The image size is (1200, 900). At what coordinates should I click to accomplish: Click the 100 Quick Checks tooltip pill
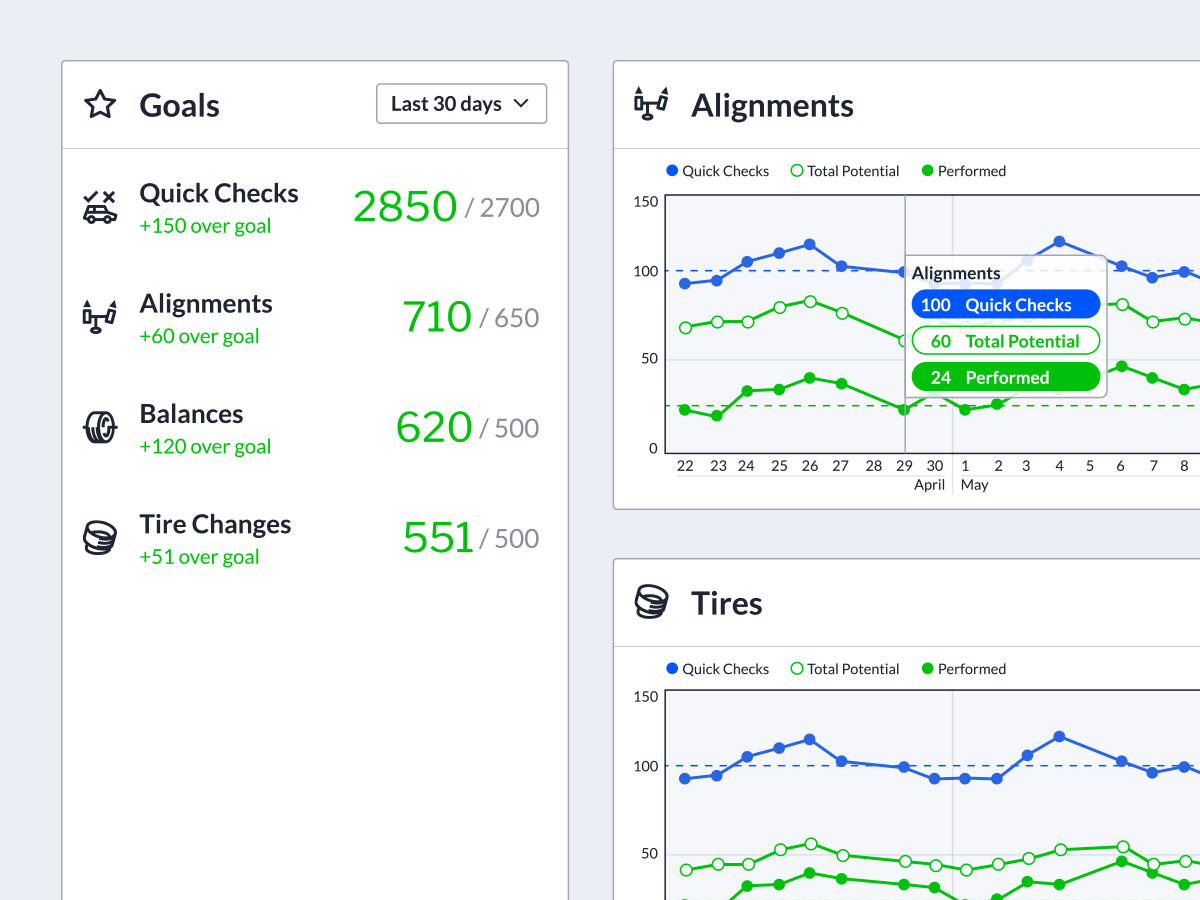[1006, 305]
